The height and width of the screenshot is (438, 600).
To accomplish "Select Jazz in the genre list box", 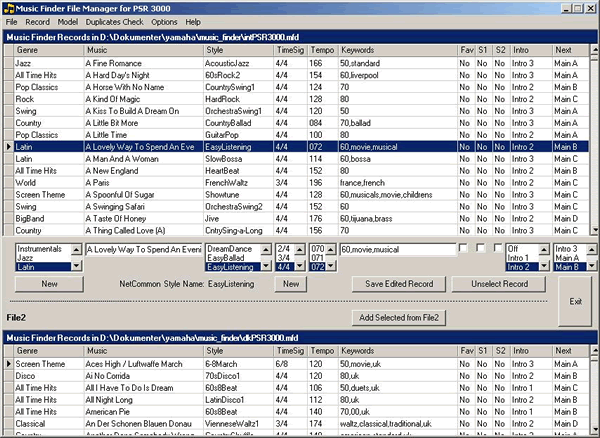I will pyautogui.click(x=44, y=258).
